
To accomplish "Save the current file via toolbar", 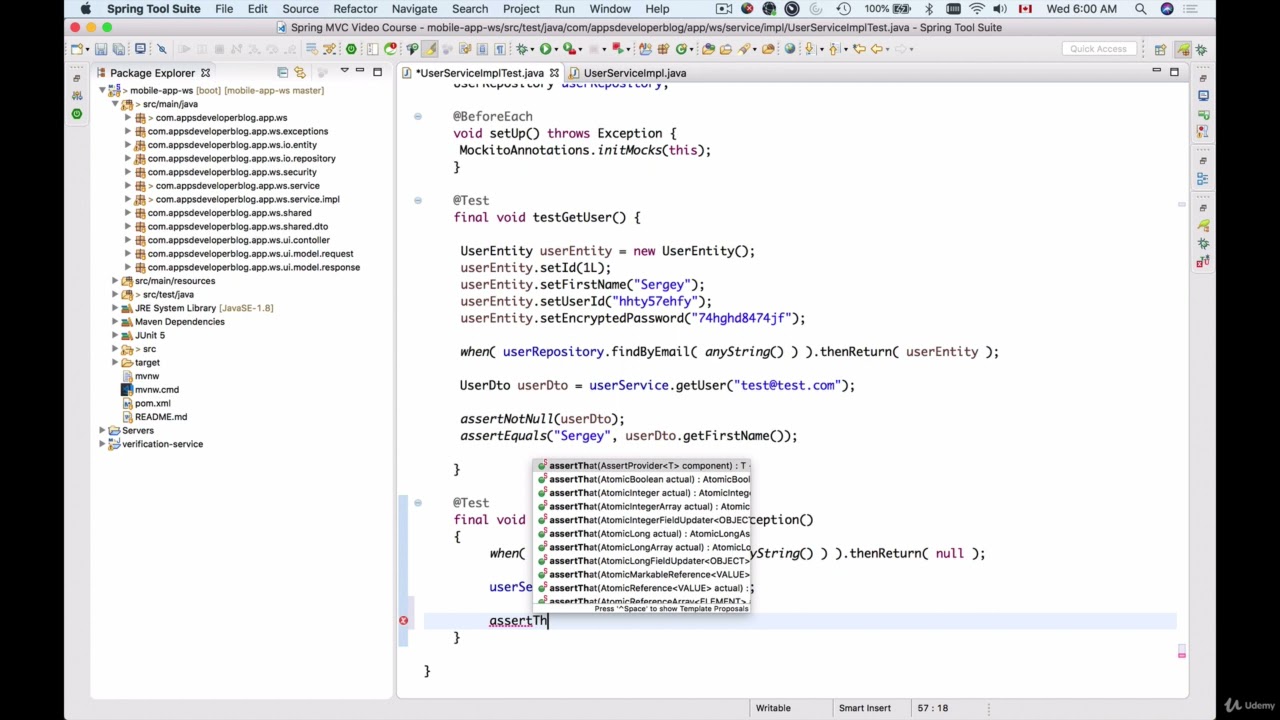I will 101,48.
